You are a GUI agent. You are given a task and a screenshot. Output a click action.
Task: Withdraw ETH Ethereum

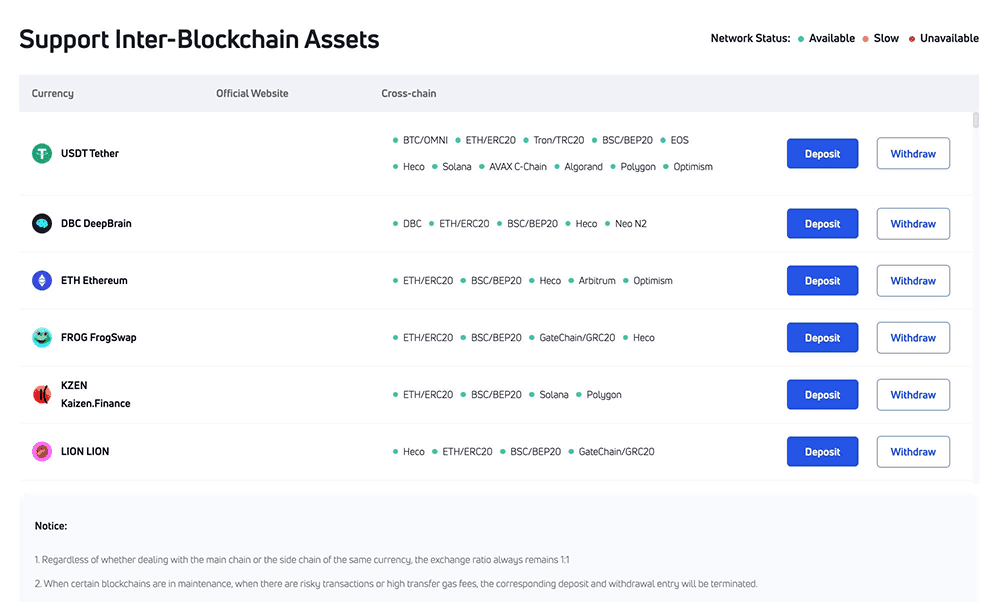point(913,281)
